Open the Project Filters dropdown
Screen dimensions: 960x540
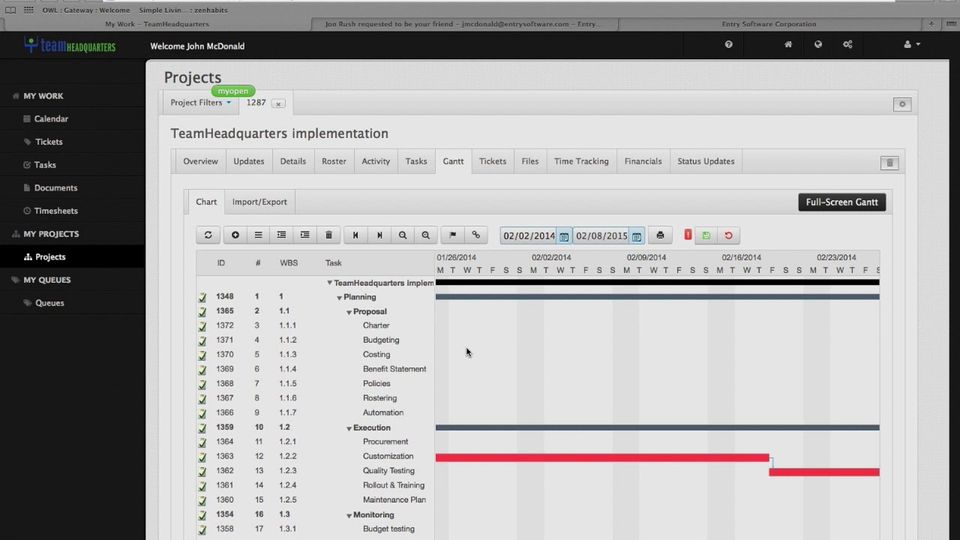tap(201, 103)
